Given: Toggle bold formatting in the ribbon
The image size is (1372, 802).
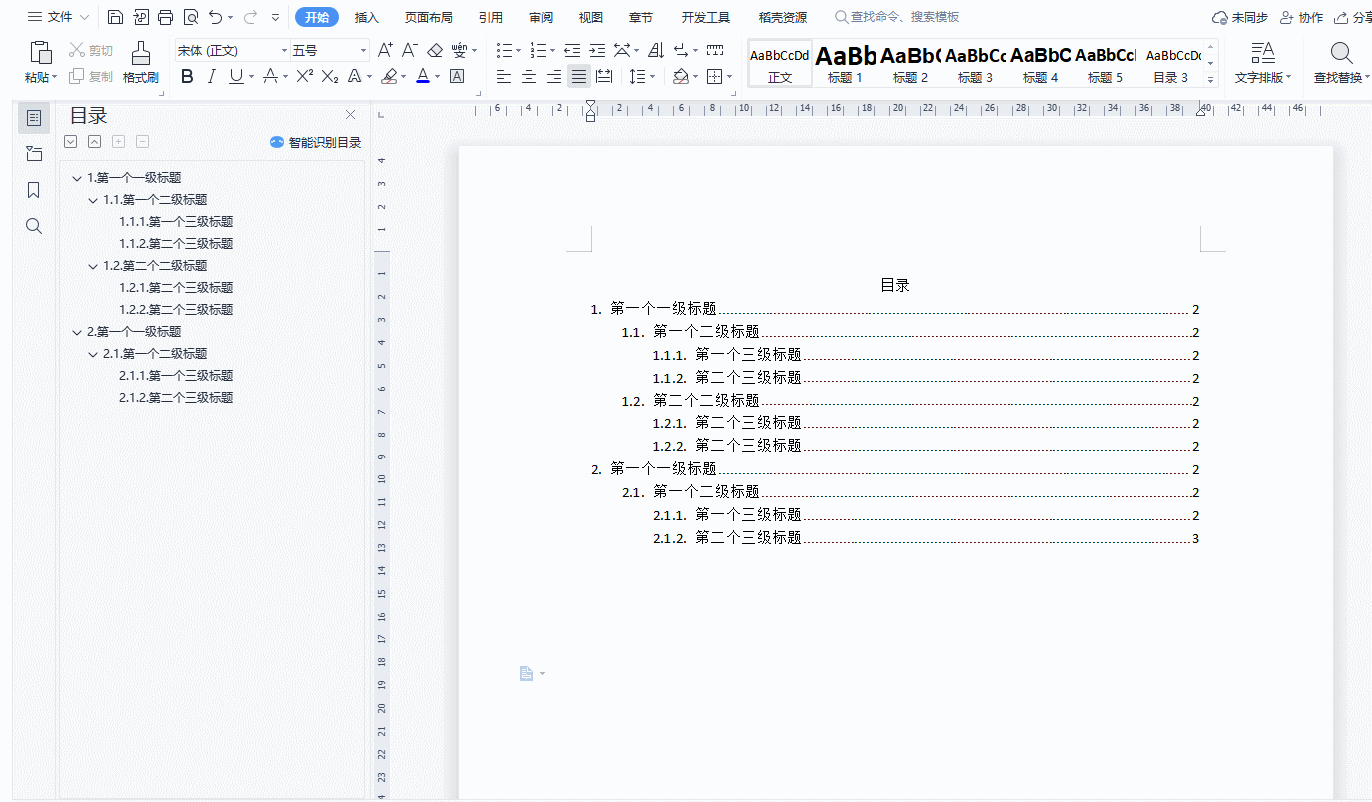Looking at the screenshot, I should 187,76.
